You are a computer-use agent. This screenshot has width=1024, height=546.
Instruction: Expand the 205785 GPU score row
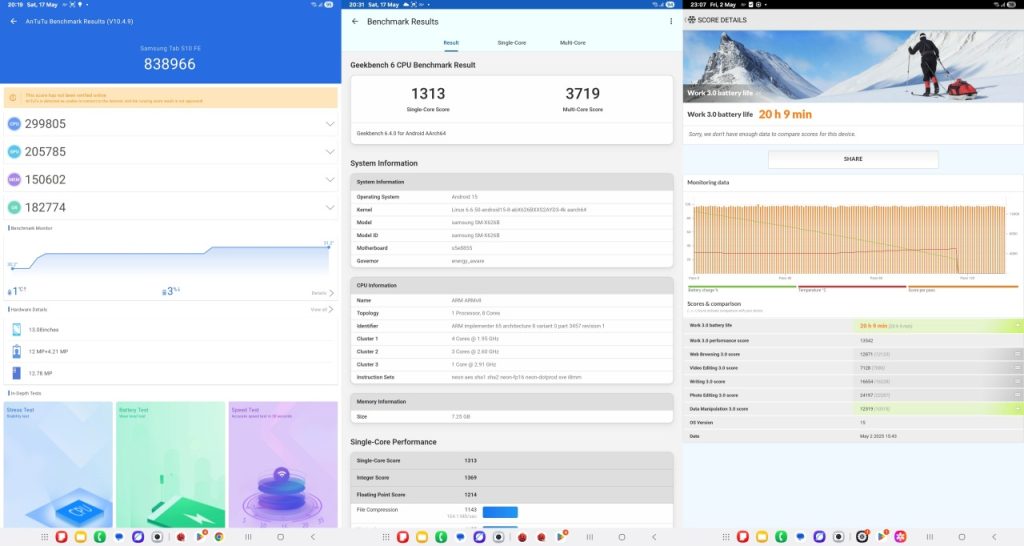coord(330,152)
